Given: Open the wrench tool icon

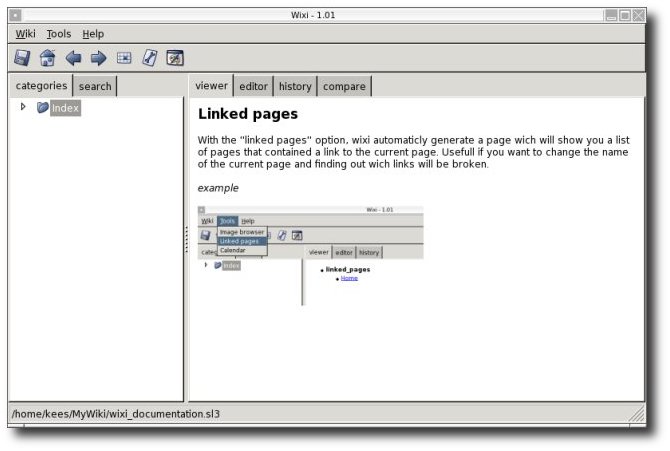Looking at the screenshot, I should pyautogui.click(x=150, y=58).
